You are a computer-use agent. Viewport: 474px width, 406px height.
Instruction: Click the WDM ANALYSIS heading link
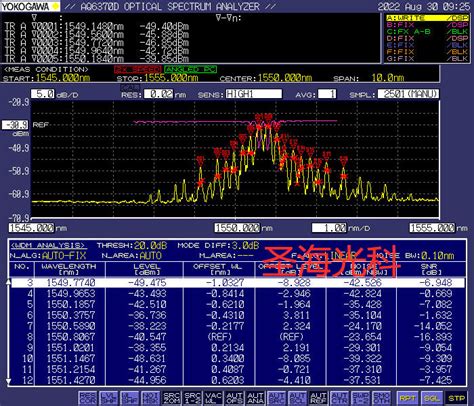49,246
